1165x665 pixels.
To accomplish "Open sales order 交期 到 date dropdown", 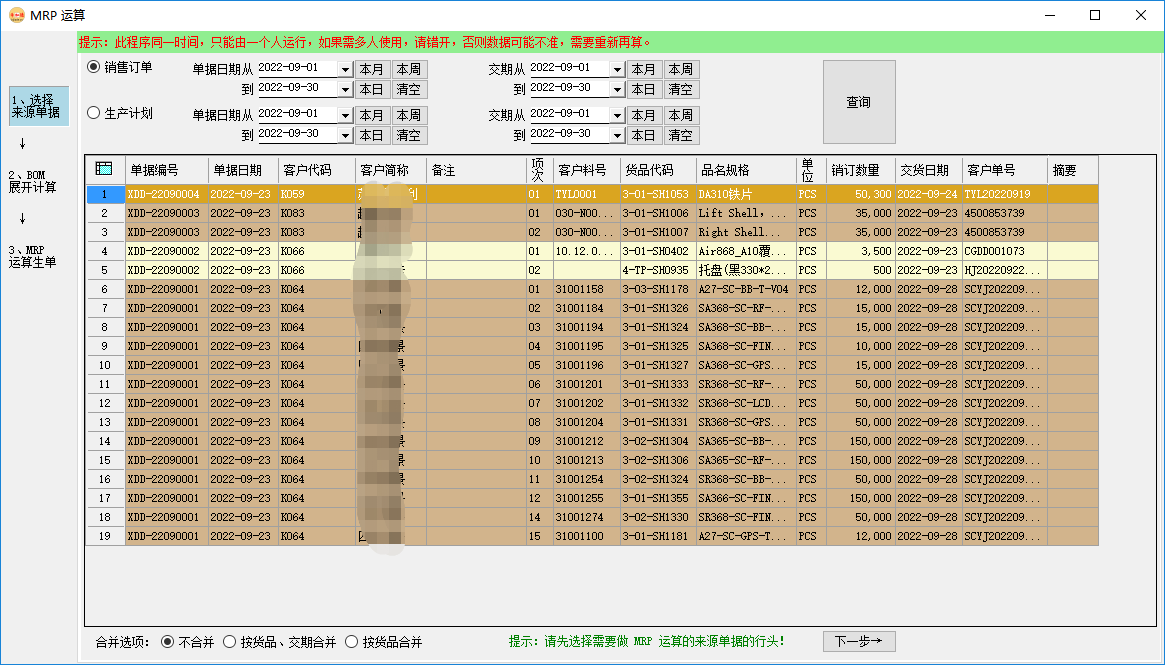I will [x=617, y=90].
